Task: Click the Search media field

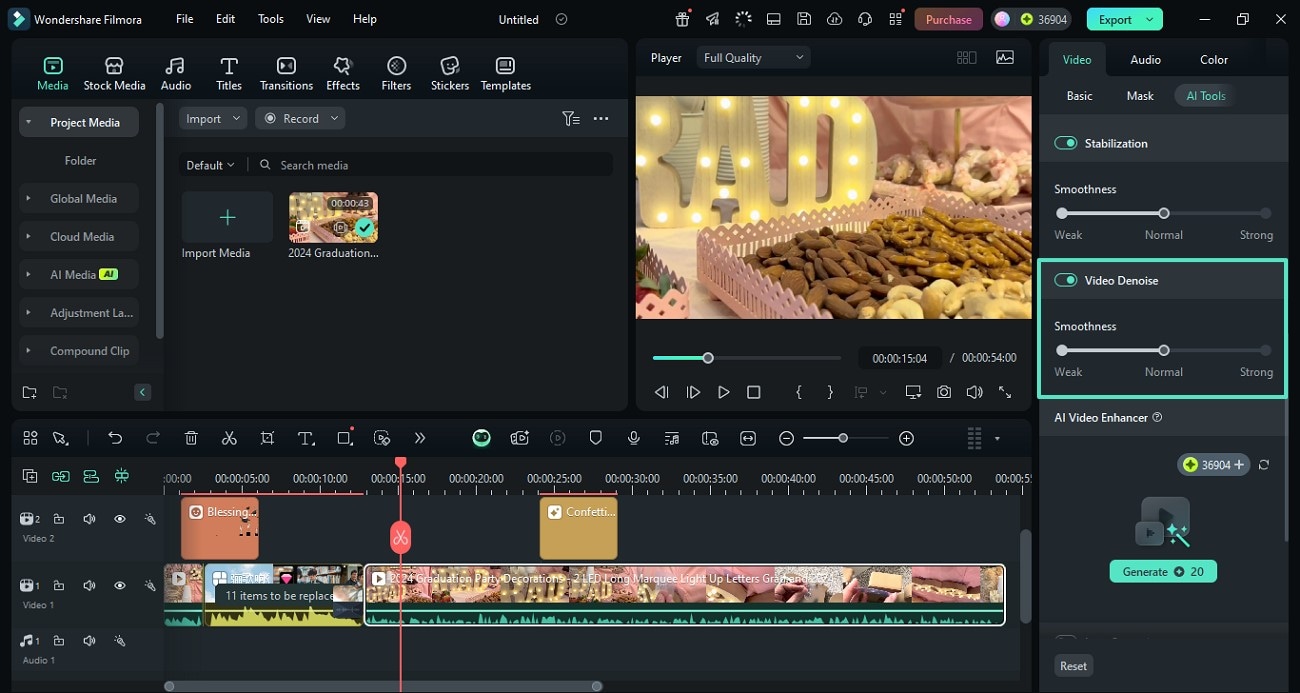Action: coord(430,165)
